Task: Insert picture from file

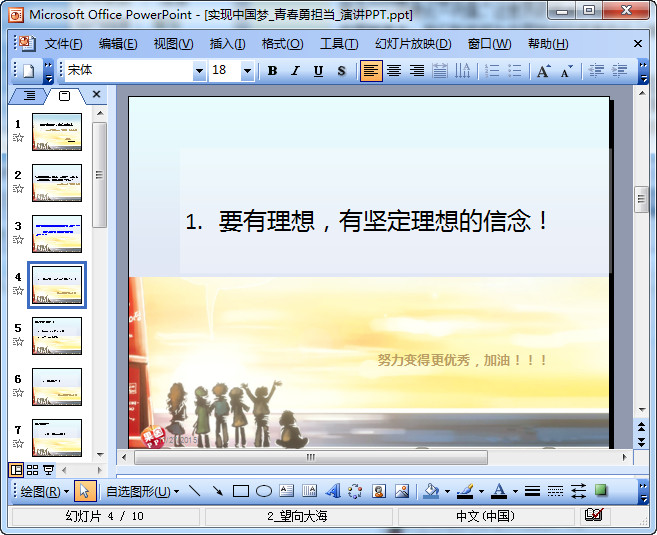Action: [x=402, y=491]
